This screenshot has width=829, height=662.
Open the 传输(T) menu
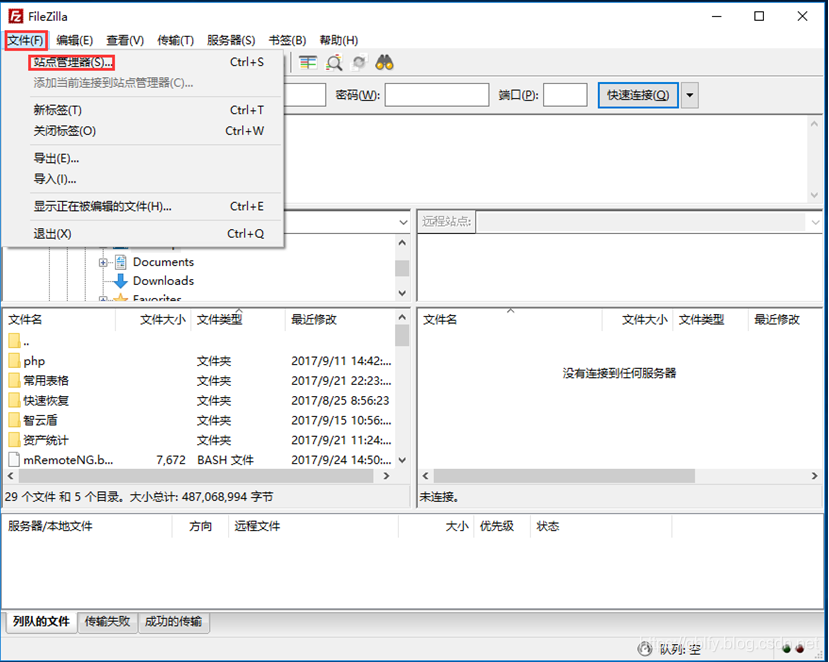(x=176, y=40)
